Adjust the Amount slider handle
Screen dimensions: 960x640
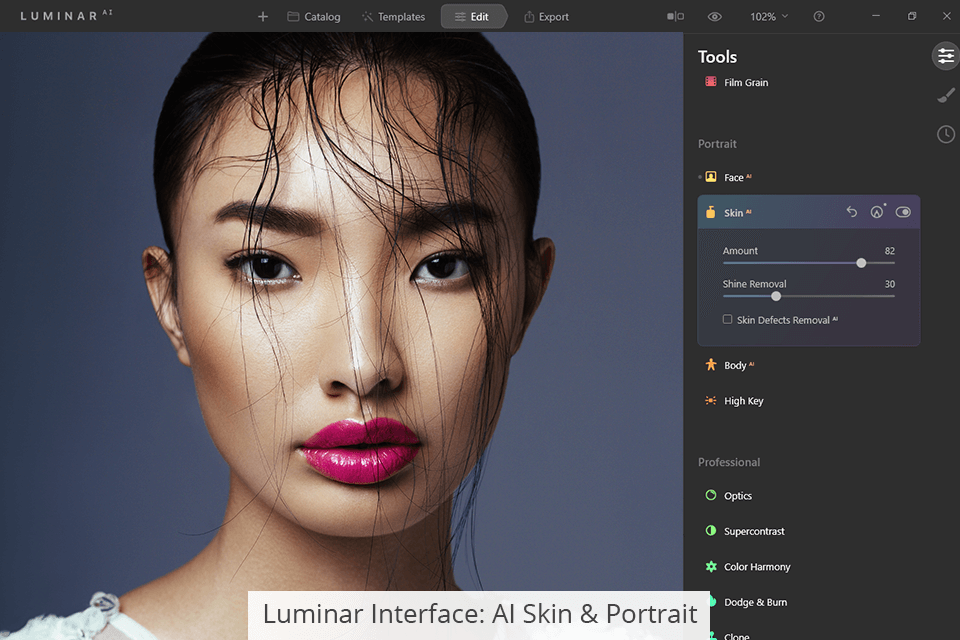coord(861,263)
